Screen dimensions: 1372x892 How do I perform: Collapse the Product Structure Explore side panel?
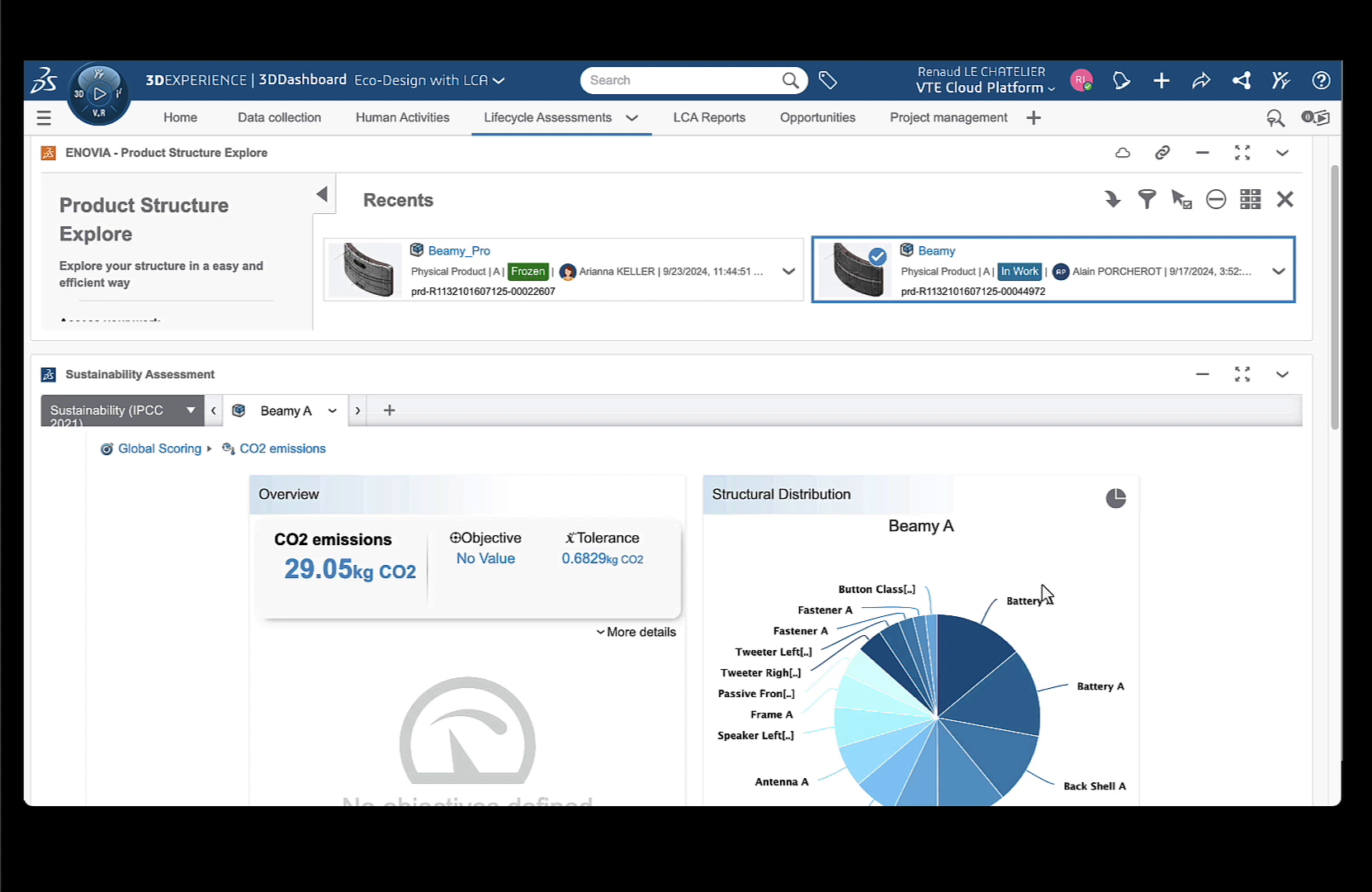(322, 194)
